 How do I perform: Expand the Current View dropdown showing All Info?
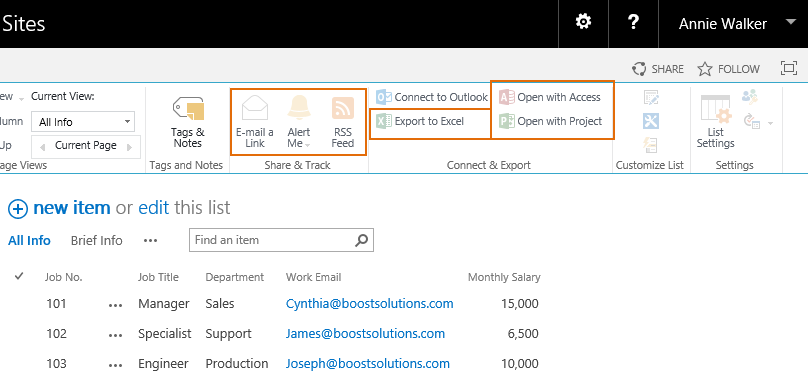coord(83,122)
